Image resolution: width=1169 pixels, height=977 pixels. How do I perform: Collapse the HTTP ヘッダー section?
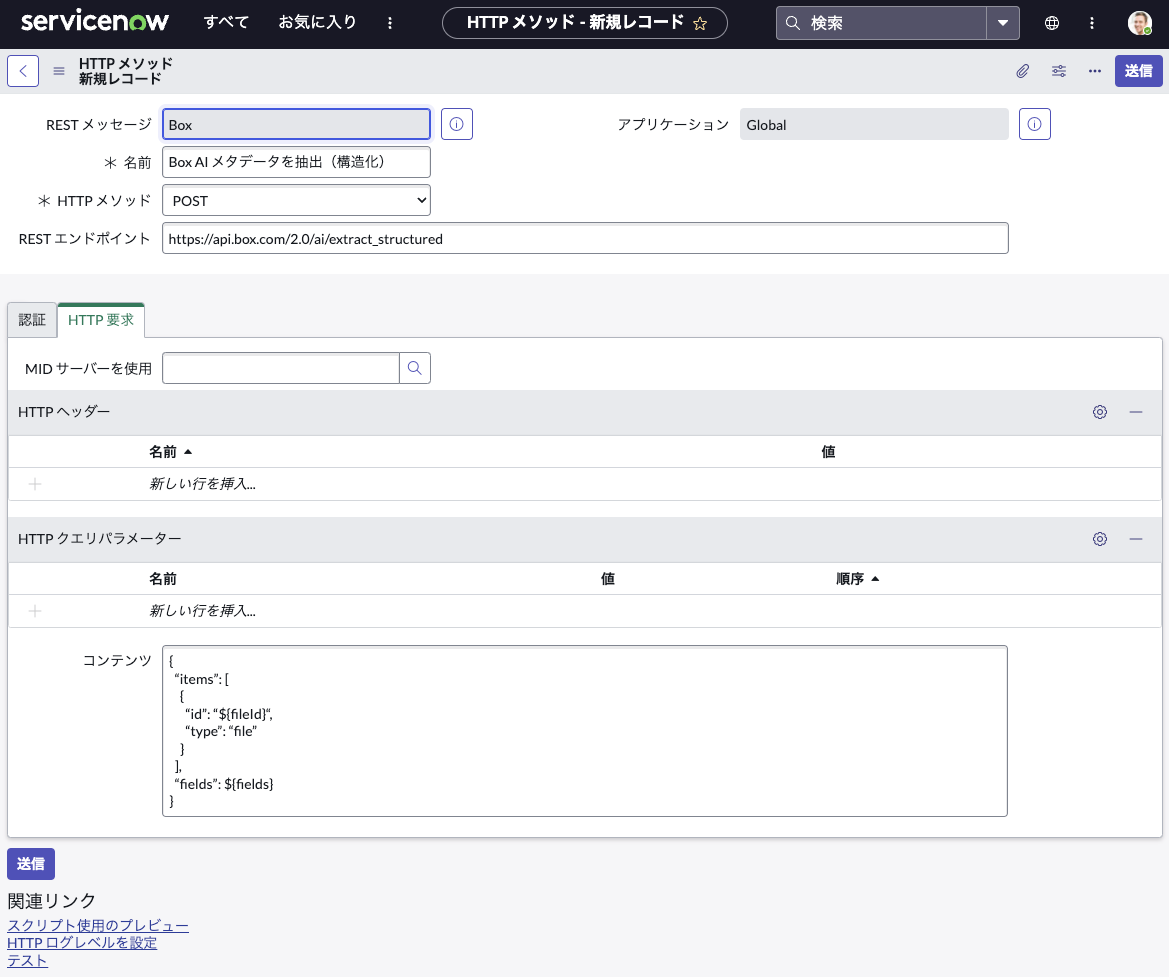click(1135, 412)
